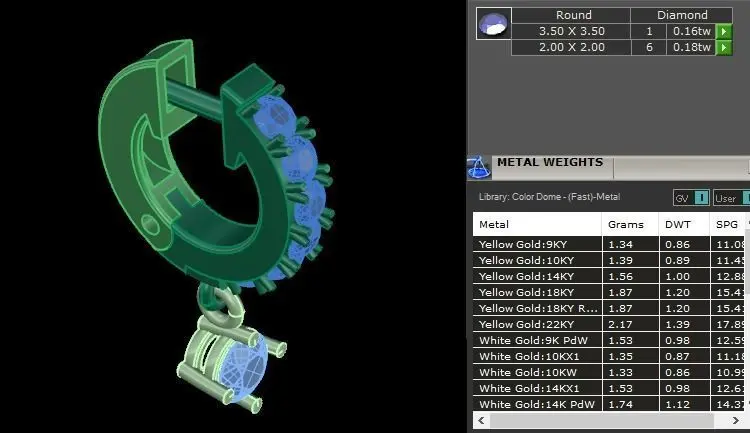Select the White Gold:10KX1 row
This screenshot has width=750, height=433.
609,356
